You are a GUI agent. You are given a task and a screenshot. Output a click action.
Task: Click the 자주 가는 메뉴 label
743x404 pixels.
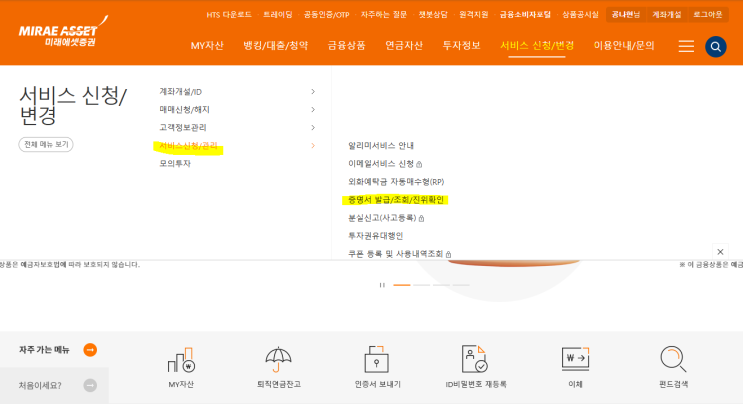tap(44, 350)
